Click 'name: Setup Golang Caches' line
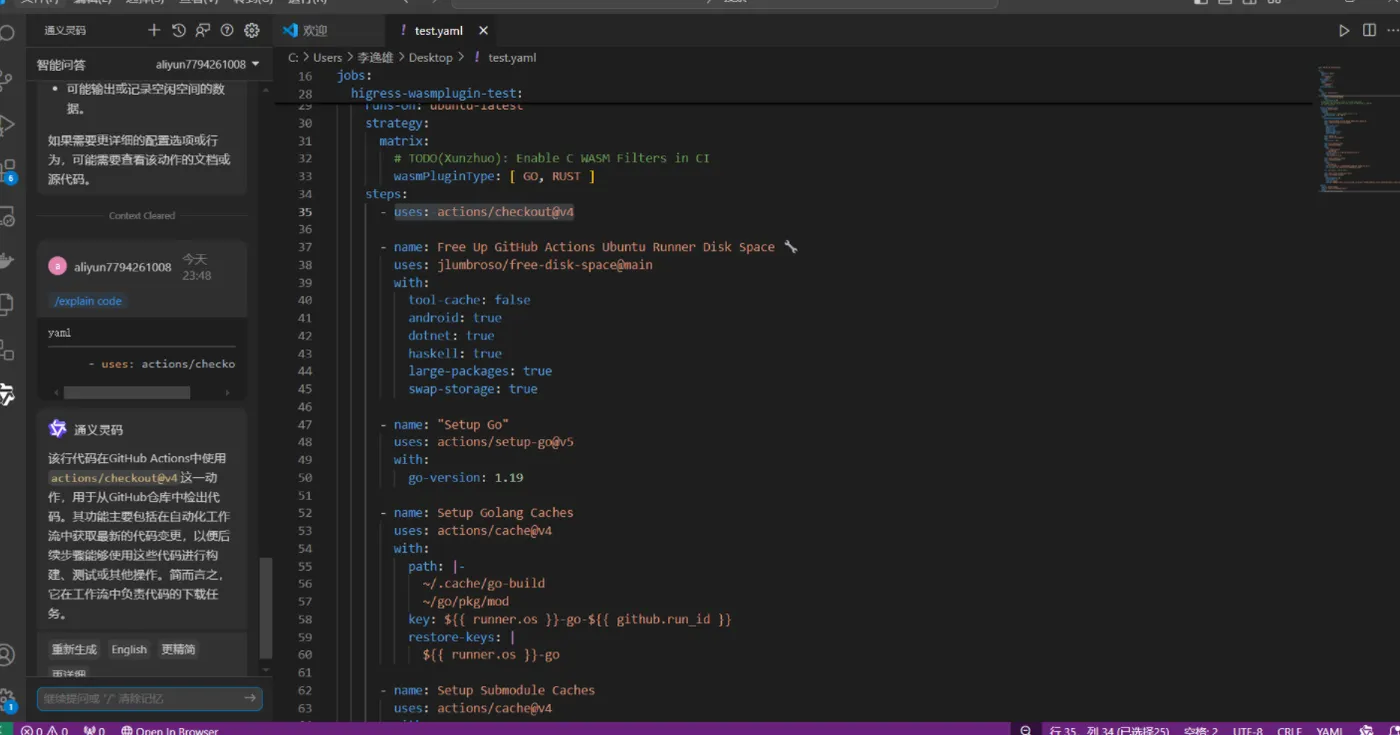 pyautogui.click(x=483, y=513)
